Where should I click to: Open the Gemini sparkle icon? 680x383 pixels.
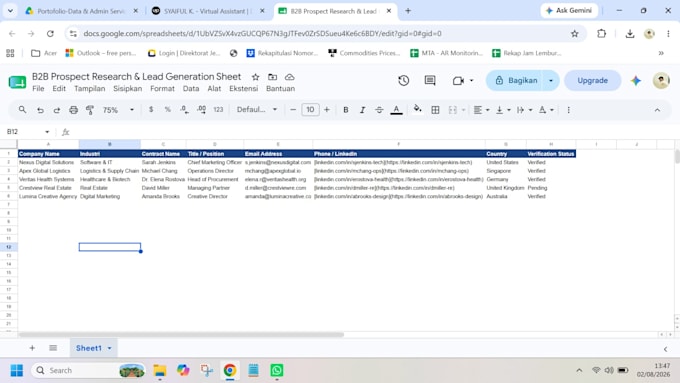[636, 81]
